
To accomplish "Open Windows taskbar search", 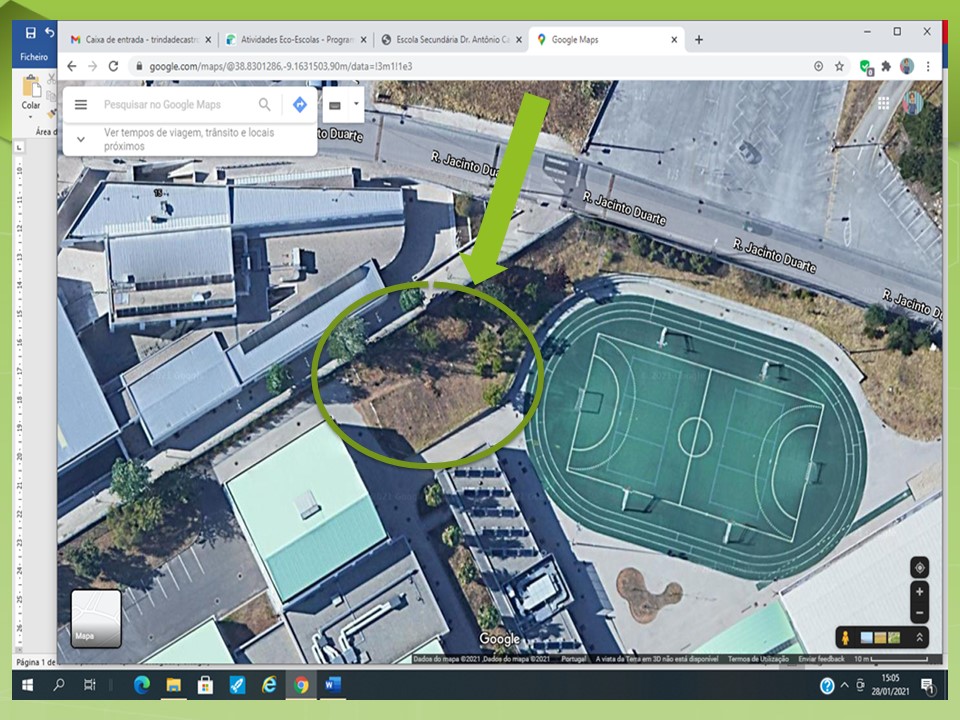I will coord(59,685).
